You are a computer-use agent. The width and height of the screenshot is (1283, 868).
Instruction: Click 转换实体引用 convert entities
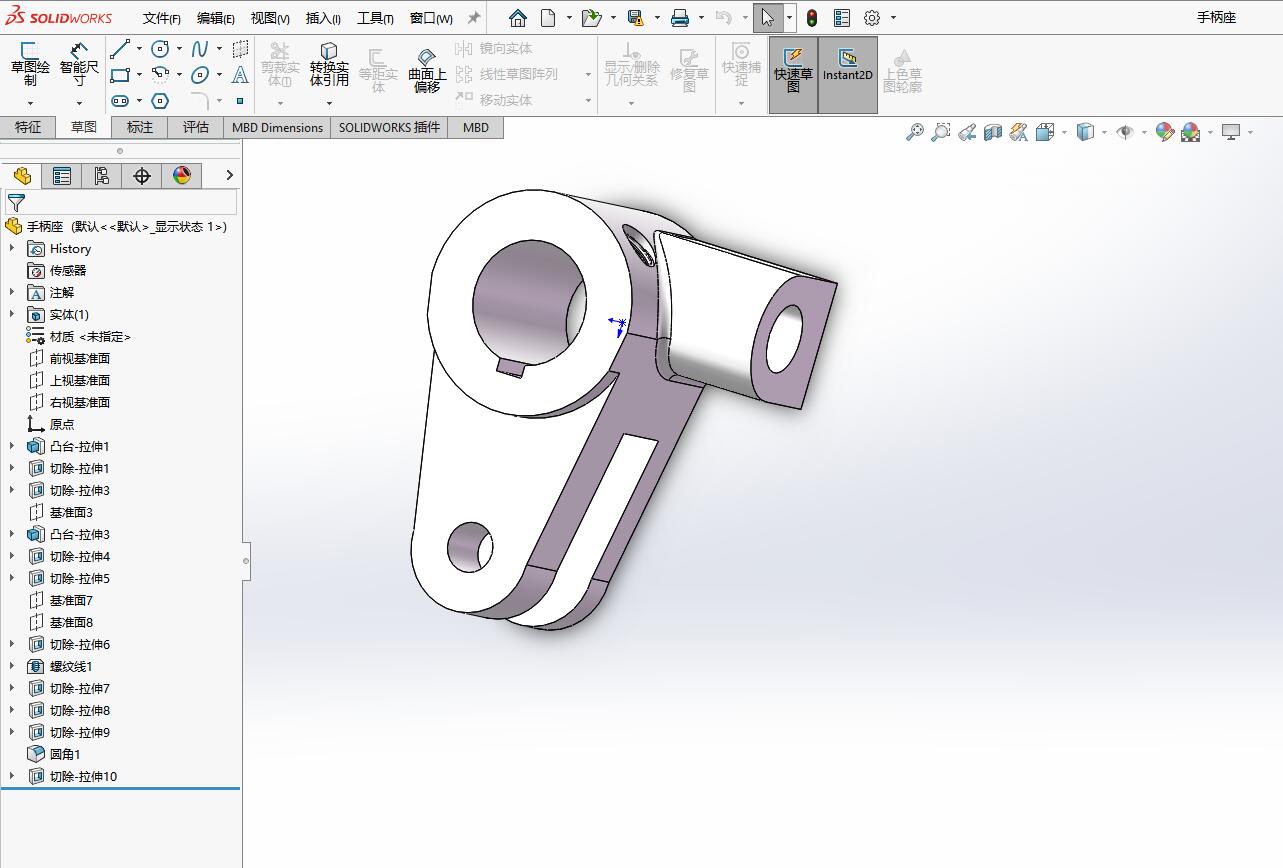coord(329,65)
